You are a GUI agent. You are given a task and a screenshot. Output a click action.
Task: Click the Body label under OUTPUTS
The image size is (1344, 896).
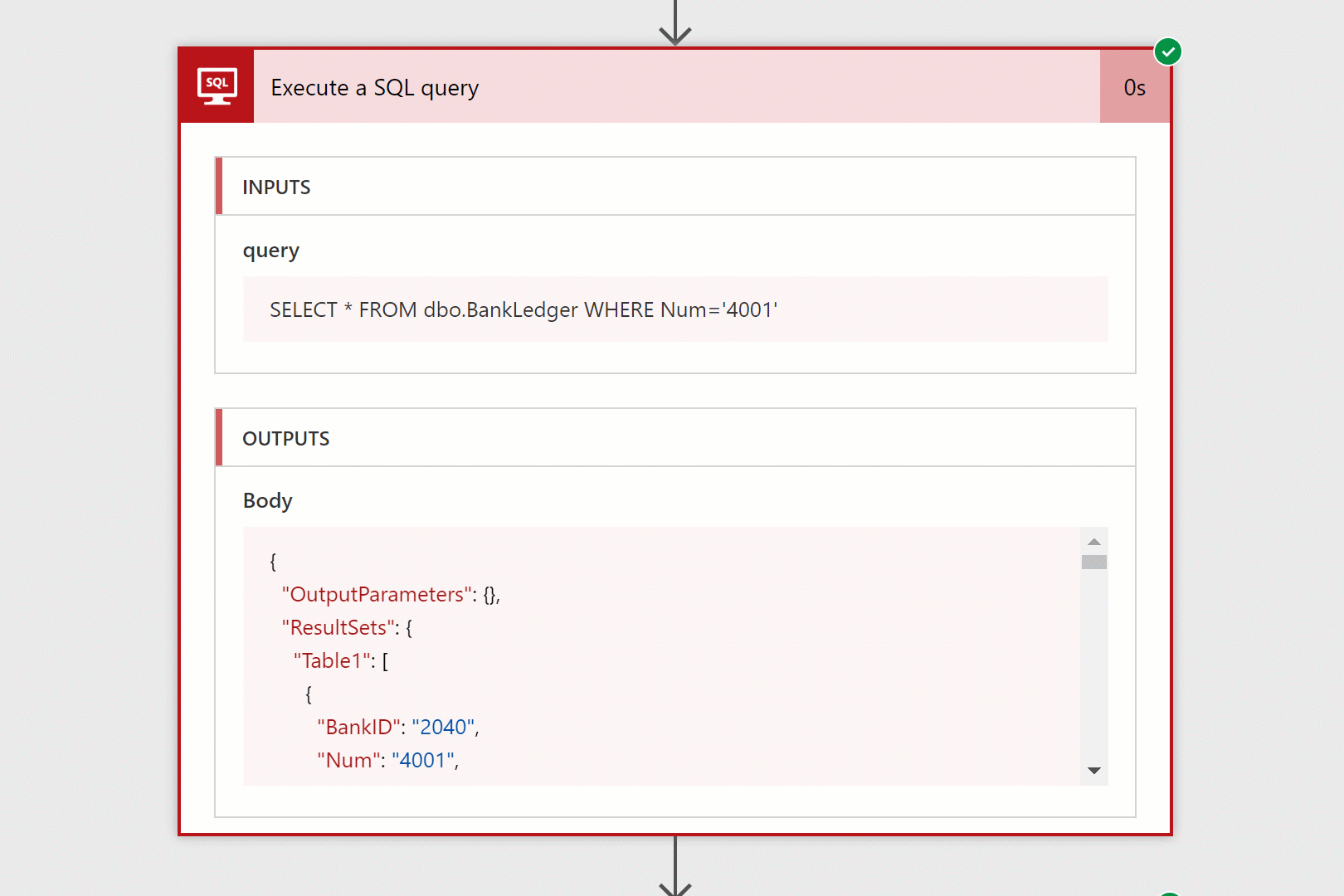tap(267, 501)
